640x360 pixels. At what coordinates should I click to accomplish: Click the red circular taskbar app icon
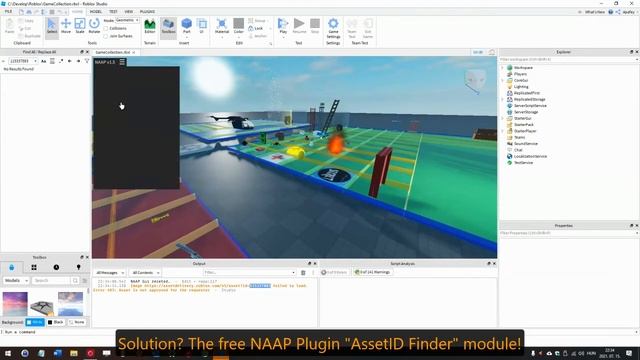click(x=90, y=353)
